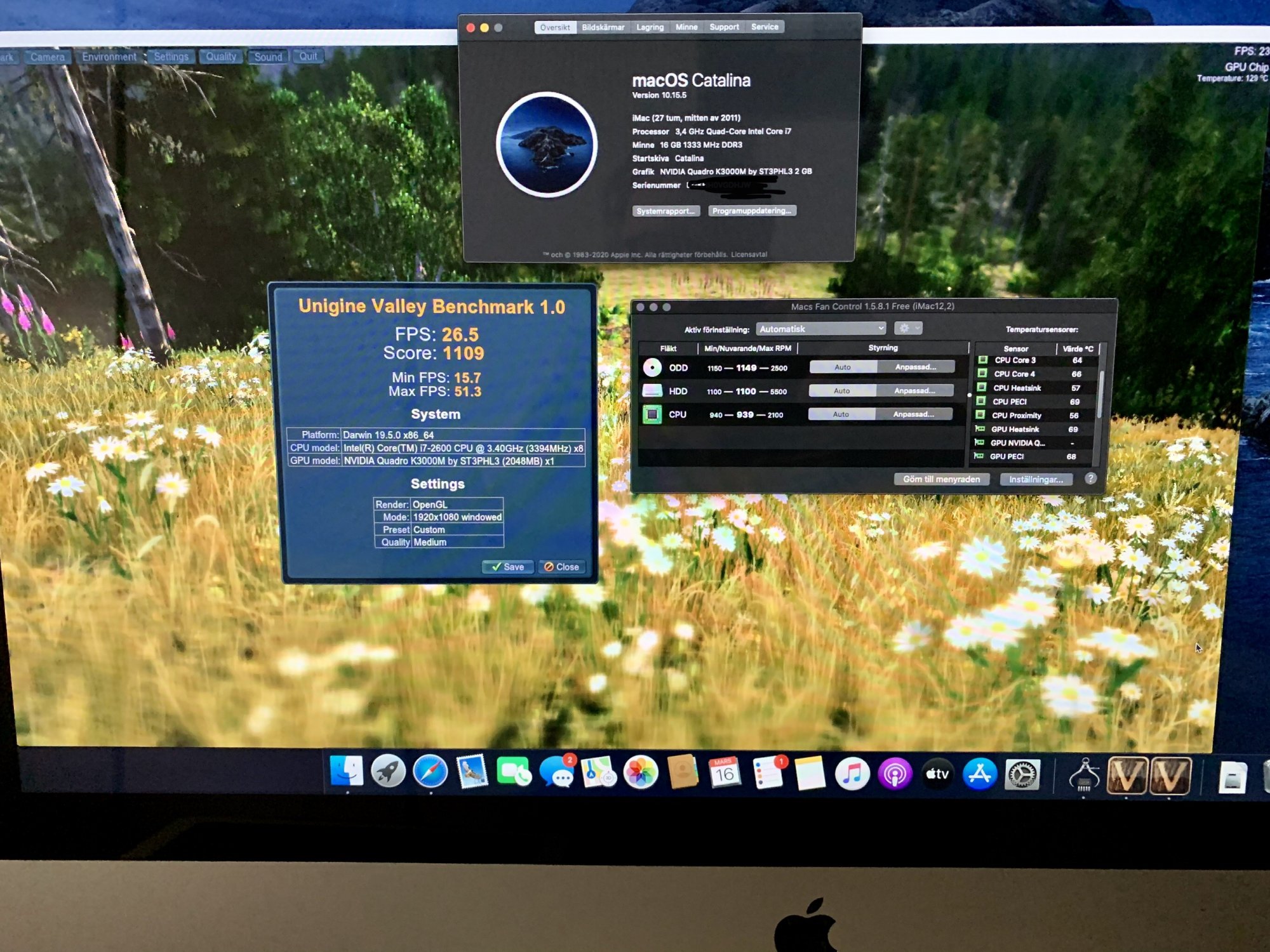1270x952 pixels.
Task: Switch to the Bildskärmar tab
Action: pyautogui.click(x=603, y=27)
